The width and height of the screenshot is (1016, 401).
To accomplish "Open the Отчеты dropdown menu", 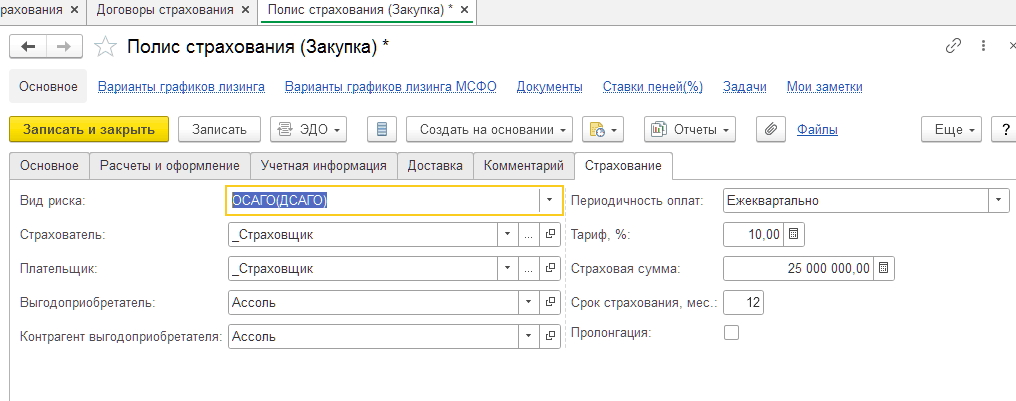I will [x=690, y=129].
